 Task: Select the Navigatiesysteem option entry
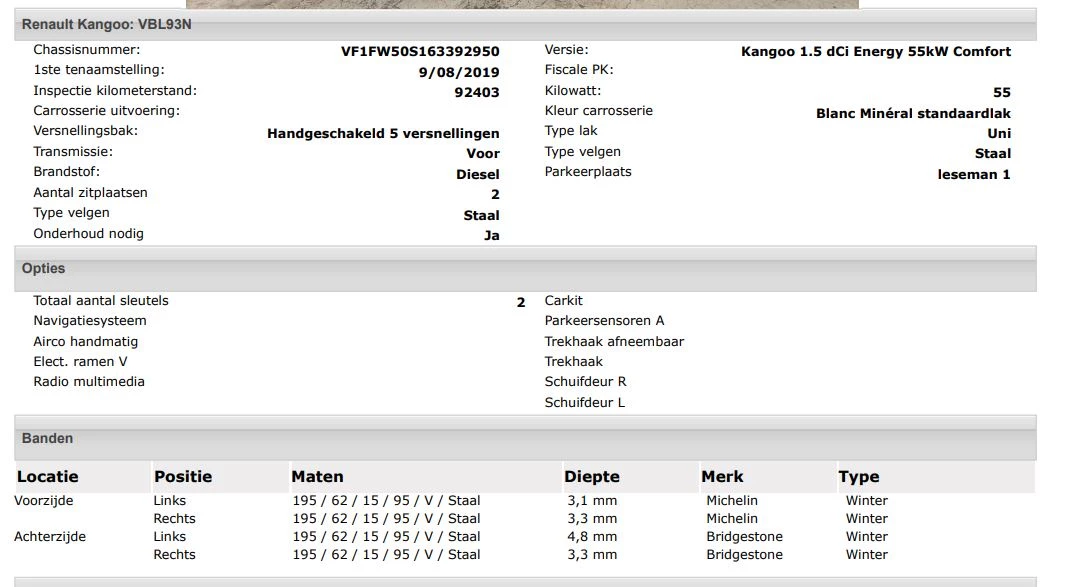(x=90, y=320)
